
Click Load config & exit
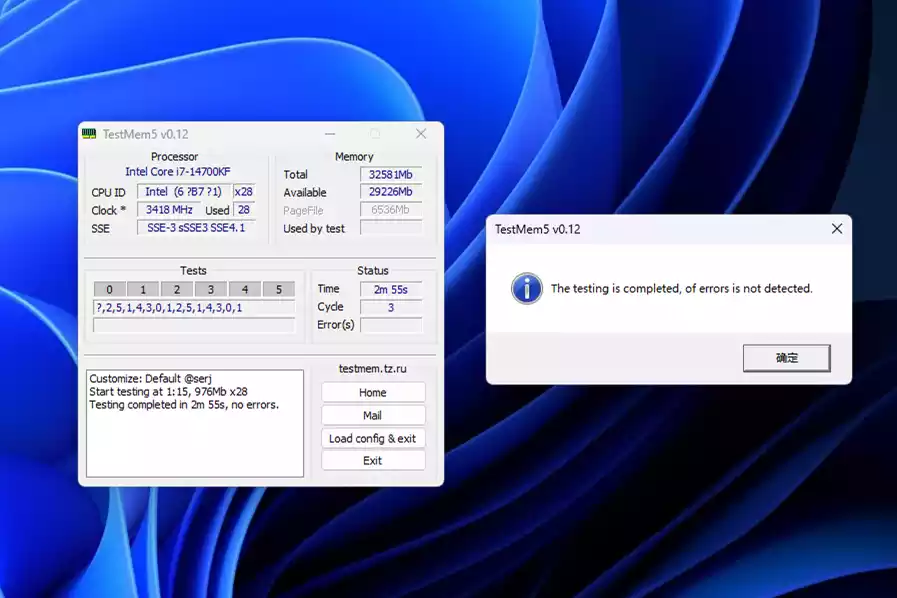(373, 438)
